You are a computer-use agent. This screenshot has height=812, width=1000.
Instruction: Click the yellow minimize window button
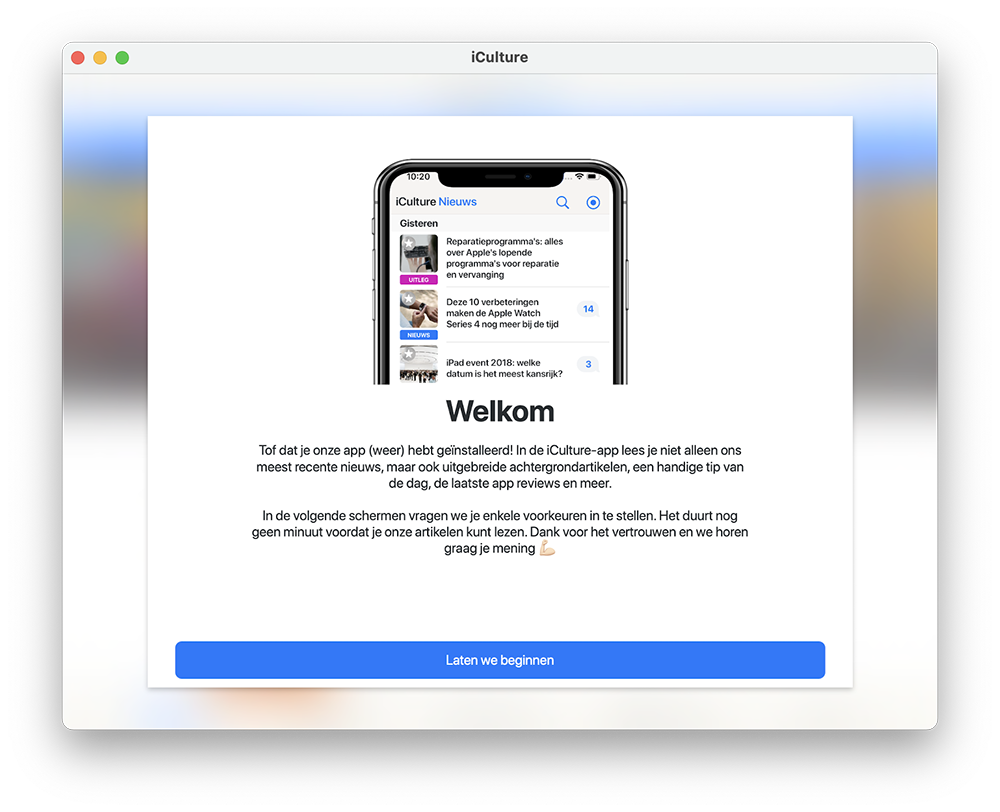pyautogui.click(x=100, y=58)
